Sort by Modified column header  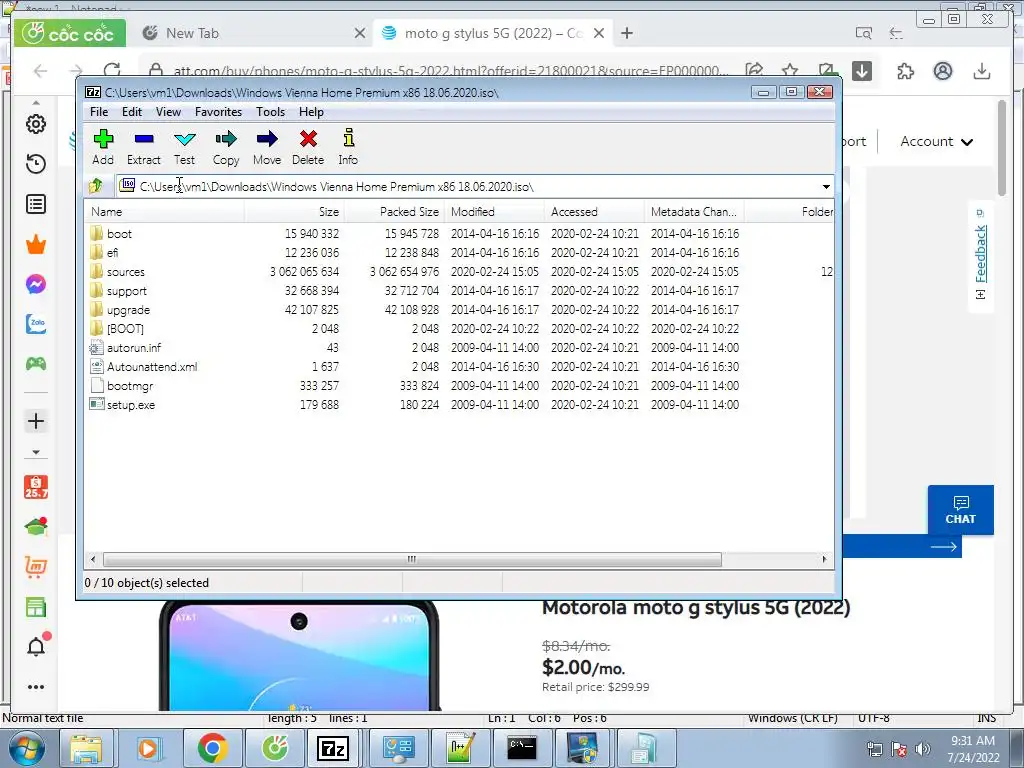(x=494, y=212)
